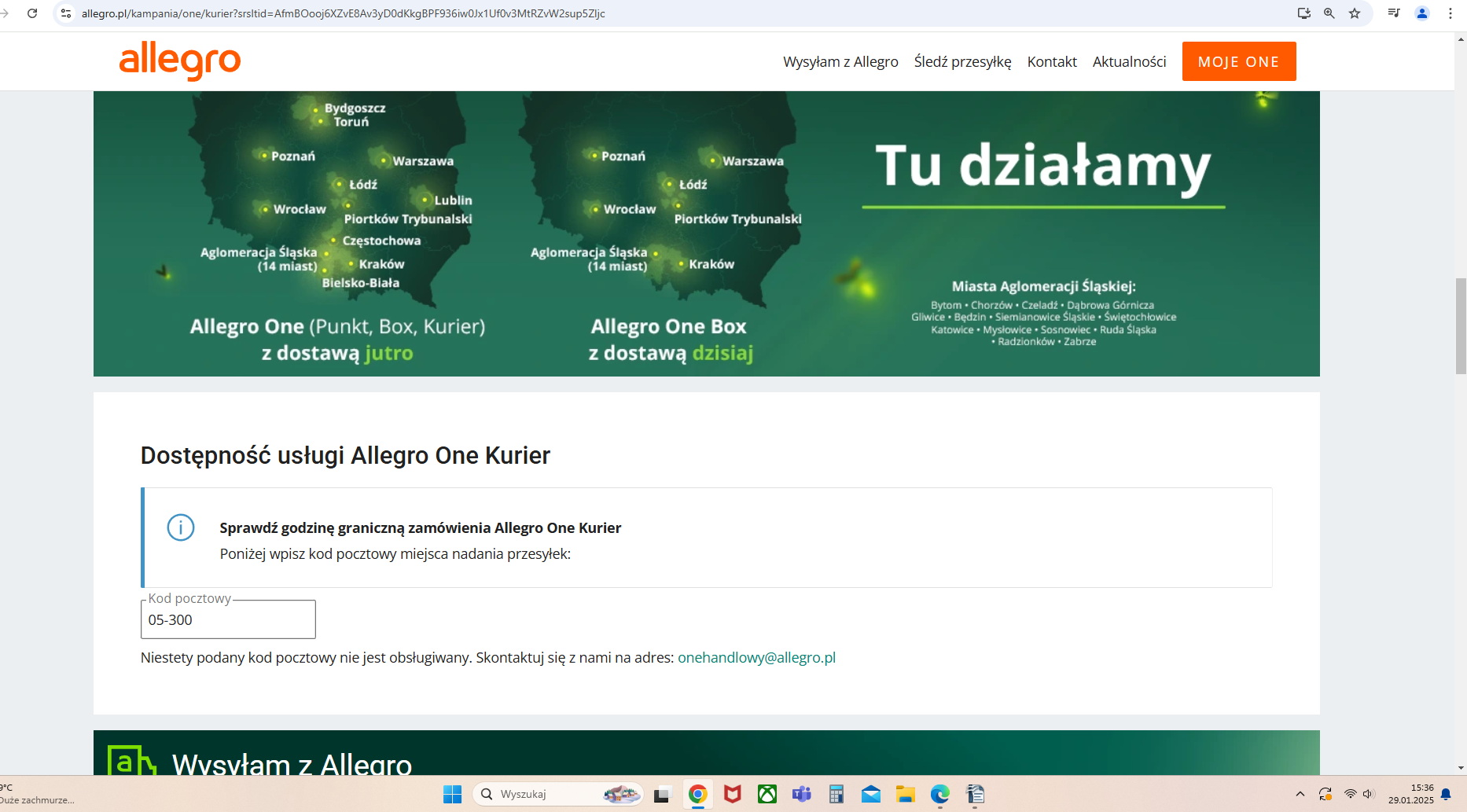Click the Kod pocztowy input field

[228, 620]
